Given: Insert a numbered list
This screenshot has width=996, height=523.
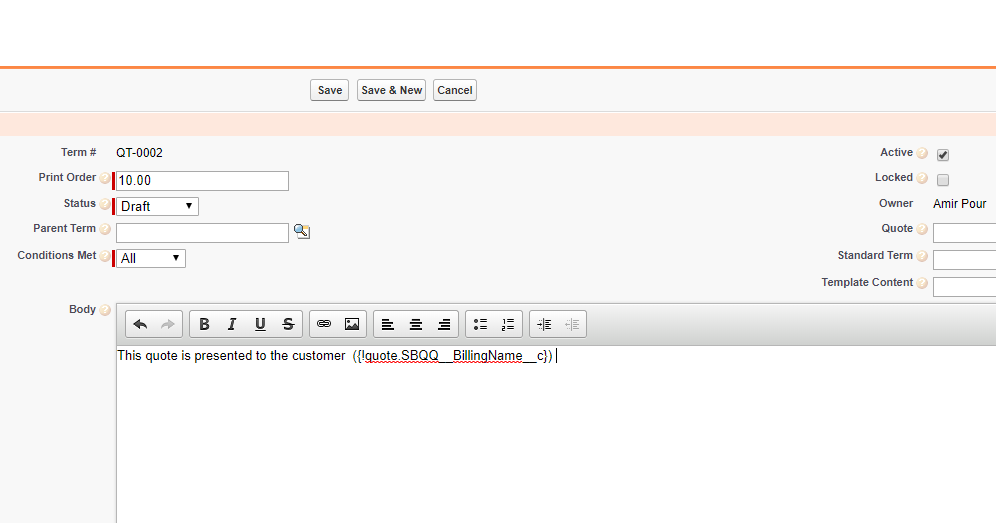Looking at the screenshot, I should point(508,325).
